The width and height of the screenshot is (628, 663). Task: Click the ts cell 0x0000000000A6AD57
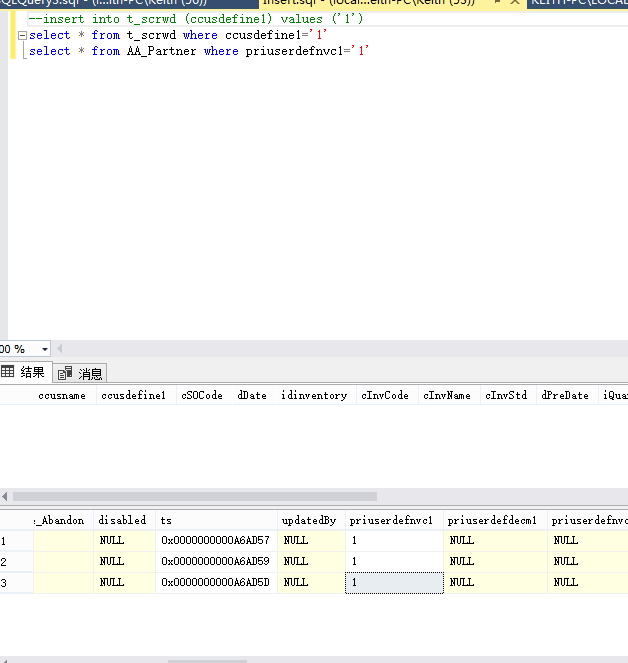[216, 540]
